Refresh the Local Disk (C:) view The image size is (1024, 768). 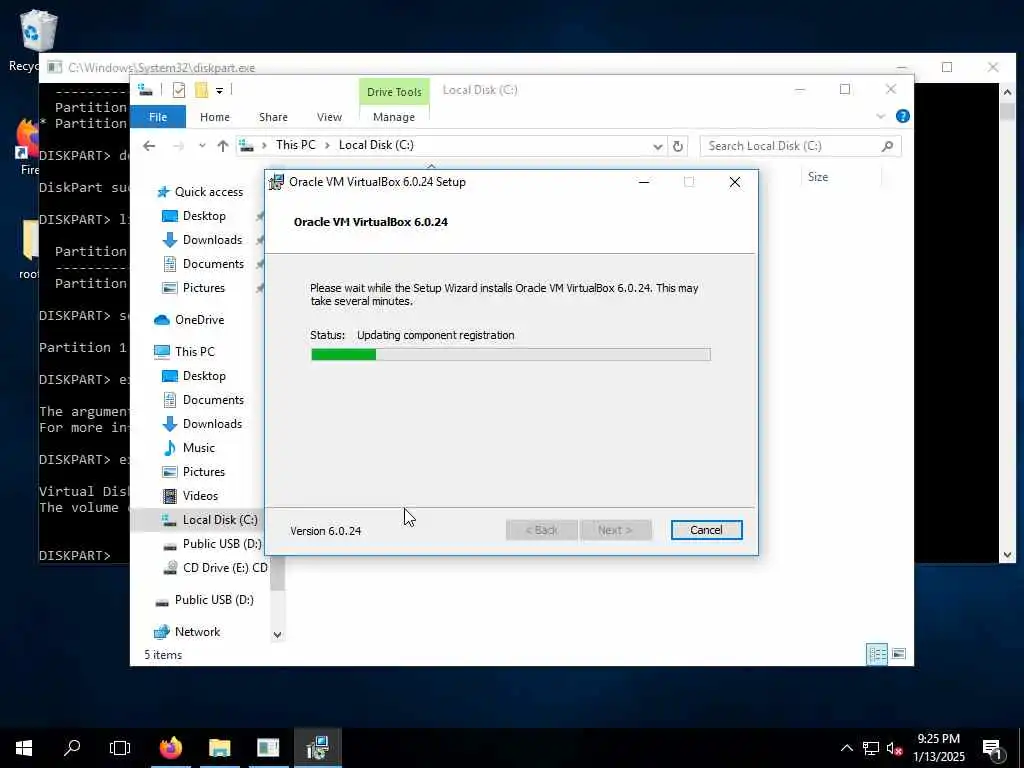(x=678, y=146)
